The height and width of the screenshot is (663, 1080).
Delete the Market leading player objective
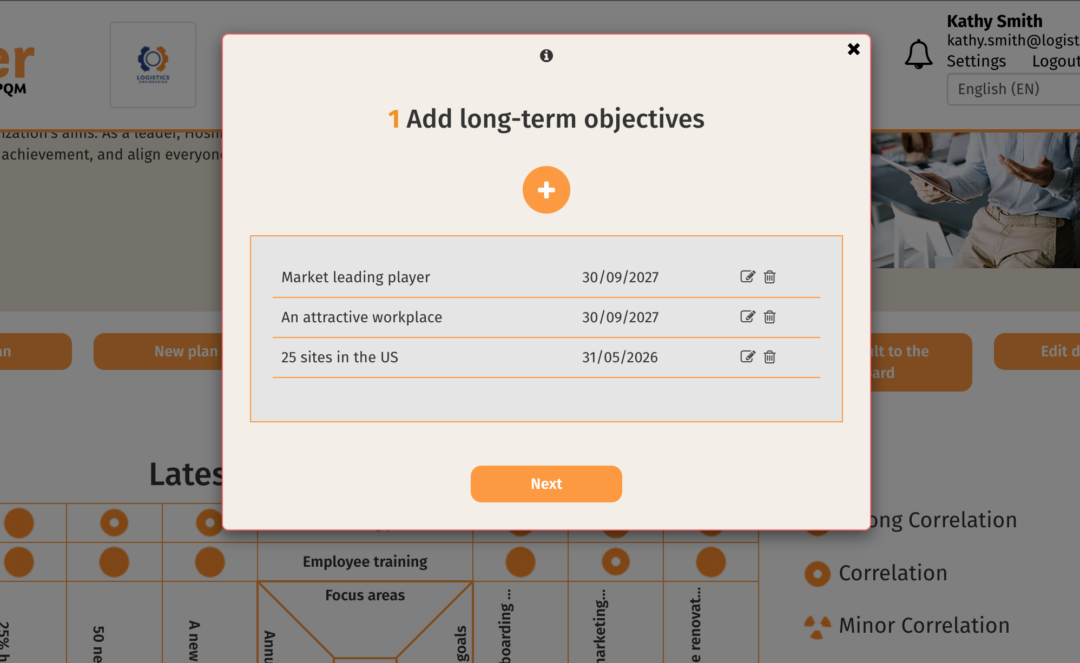(770, 277)
